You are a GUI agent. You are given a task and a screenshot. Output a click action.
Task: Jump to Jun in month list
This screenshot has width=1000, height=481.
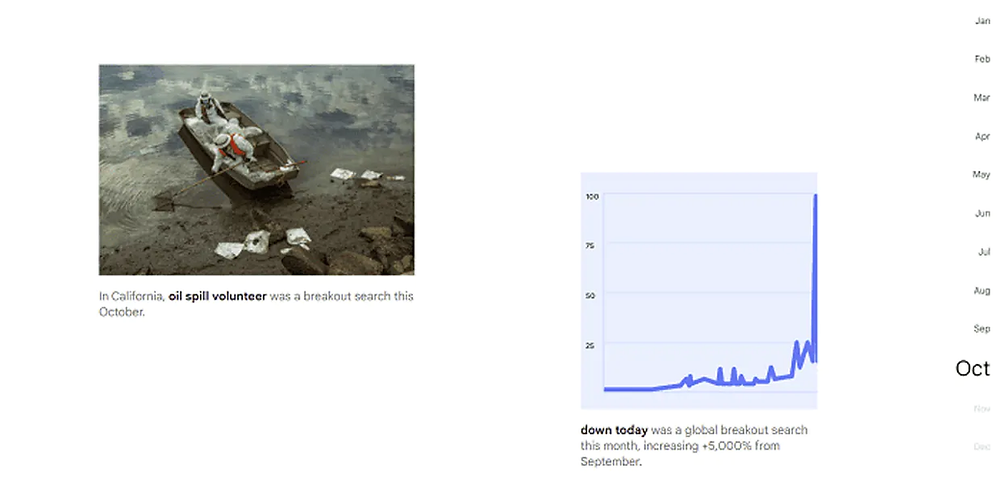982,213
